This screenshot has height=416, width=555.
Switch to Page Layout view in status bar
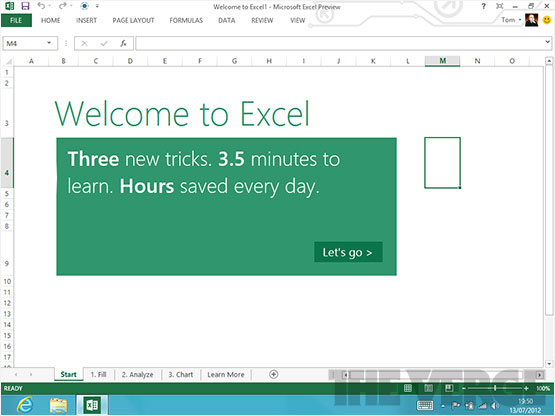pyautogui.click(x=429, y=388)
